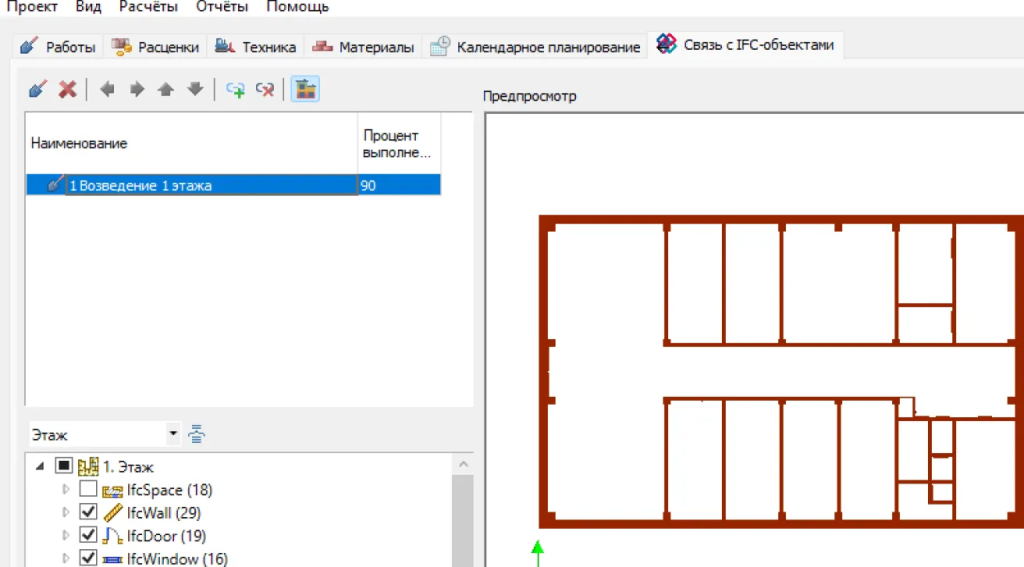Image resolution: width=1024 pixels, height=567 pixels.
Task: Collapse the 1. Этаж tree node
Action: click(40, 466)
